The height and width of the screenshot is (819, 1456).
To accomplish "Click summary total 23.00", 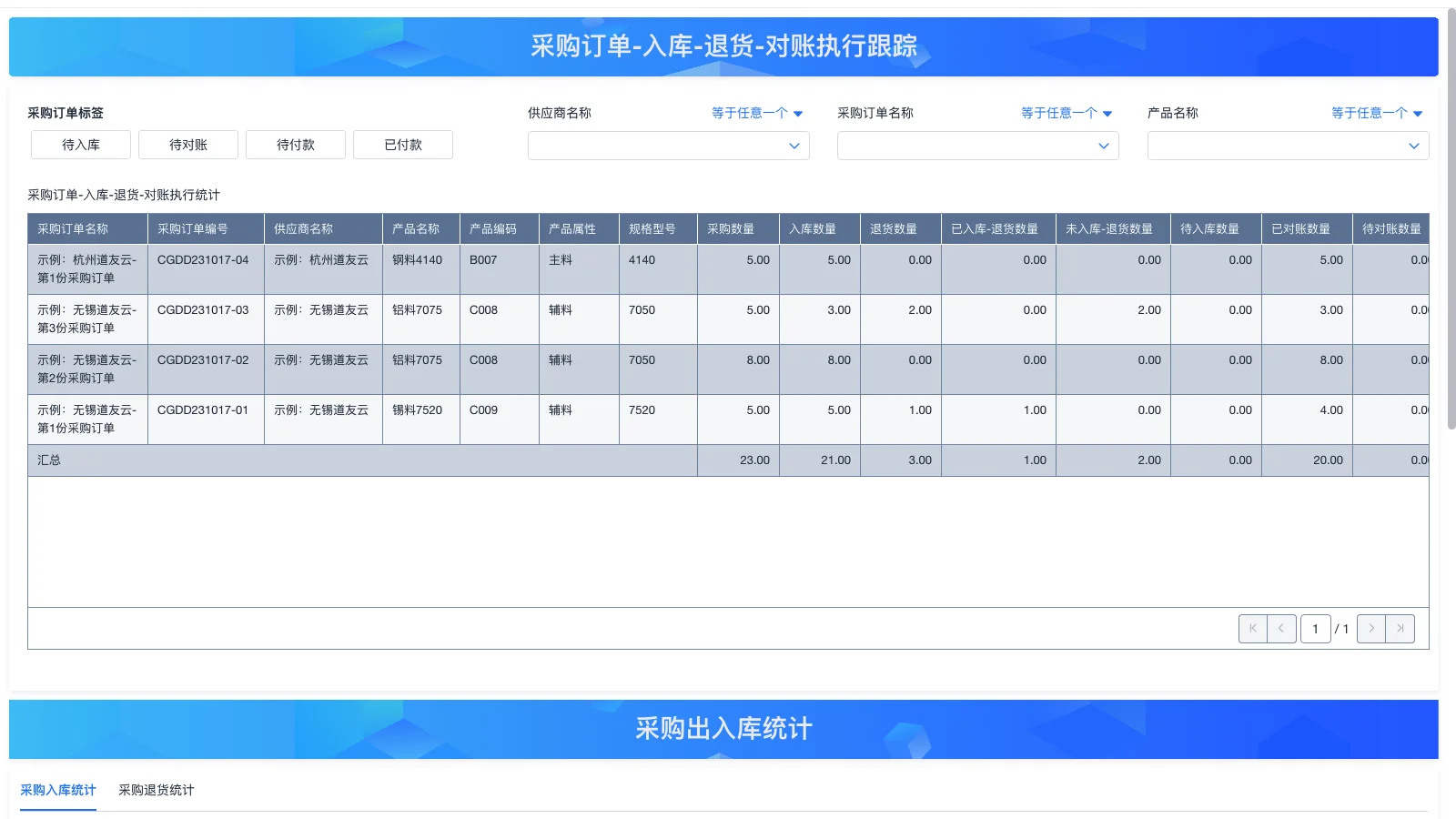I will coord(754,460).
